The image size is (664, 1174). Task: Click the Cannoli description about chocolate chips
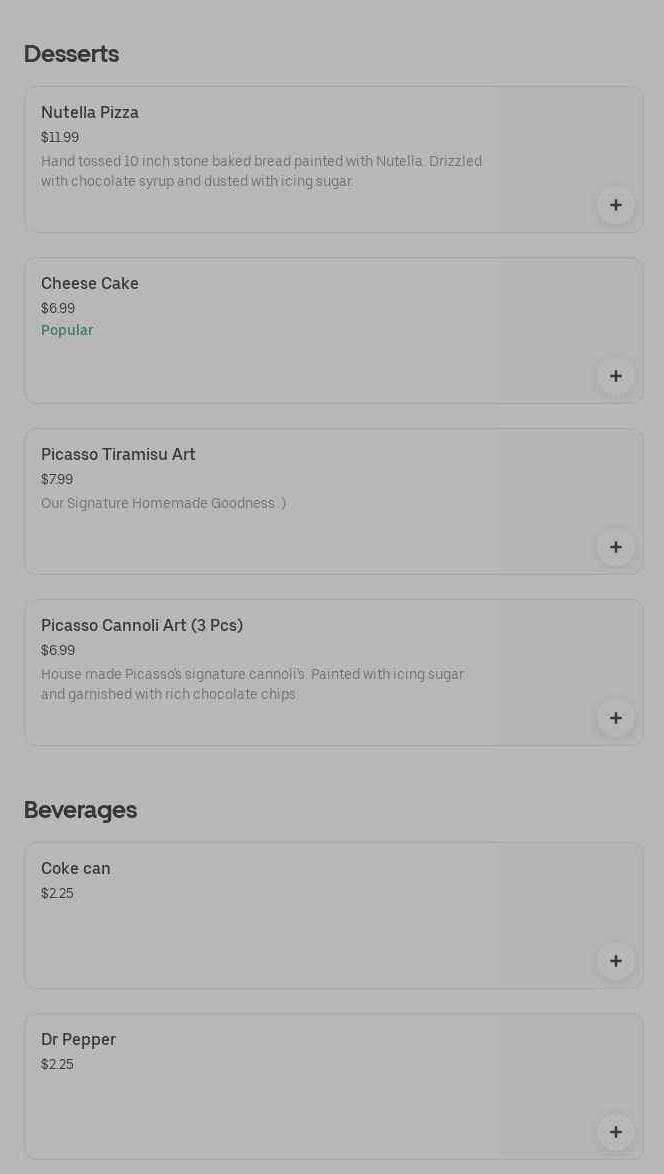252,684
